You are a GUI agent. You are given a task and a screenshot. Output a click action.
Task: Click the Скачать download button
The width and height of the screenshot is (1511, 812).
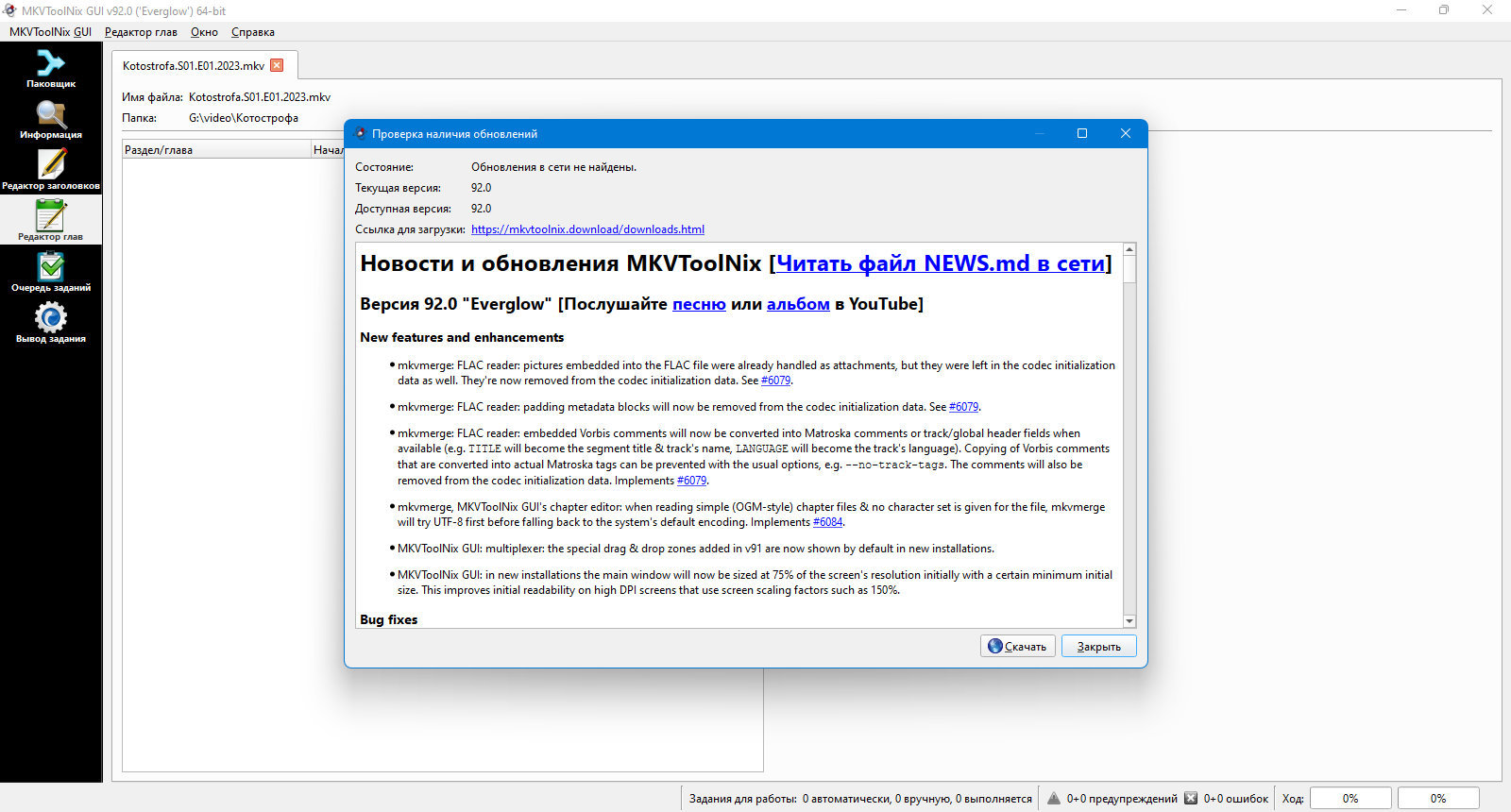click(x=1018, y=646)
